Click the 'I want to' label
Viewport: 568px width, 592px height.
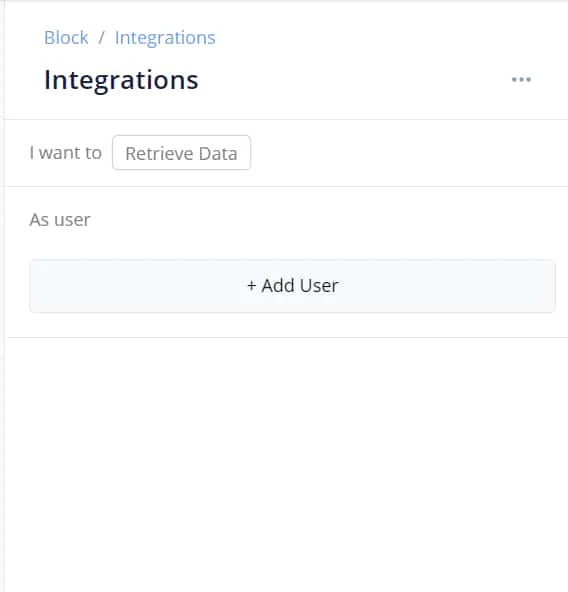tap(66, 153)
